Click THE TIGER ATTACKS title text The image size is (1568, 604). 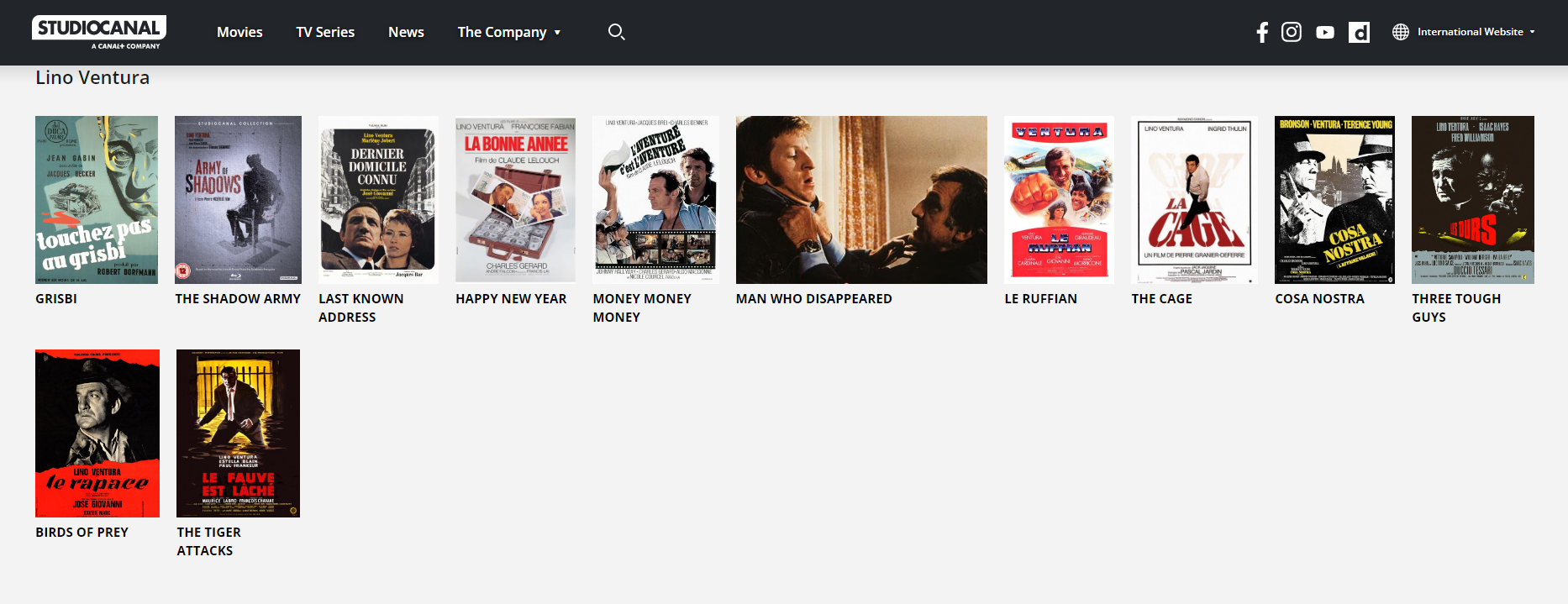208,542
